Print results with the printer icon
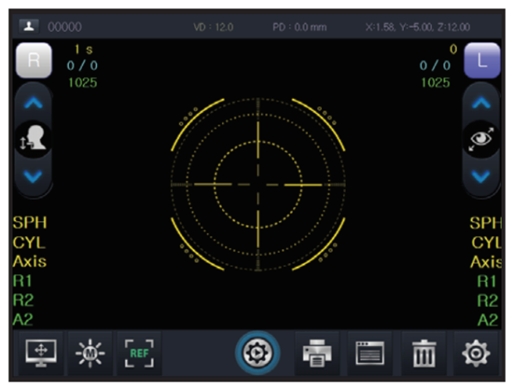Image resolution: width=514 pixels, height=389 pixels. pos(317,353)
